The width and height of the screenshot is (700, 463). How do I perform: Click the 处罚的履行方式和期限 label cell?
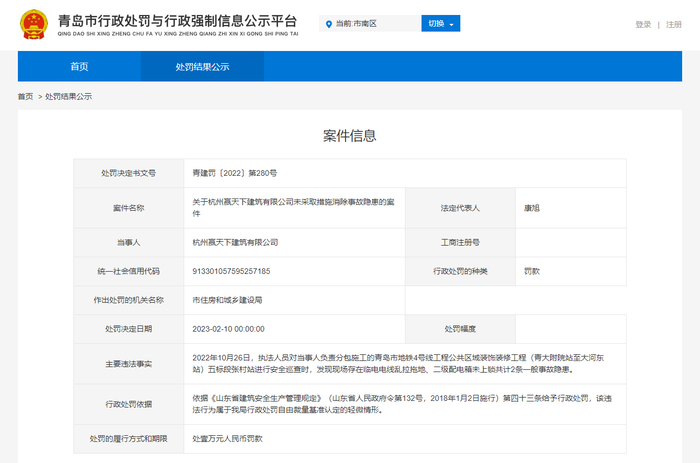point(129,439)
